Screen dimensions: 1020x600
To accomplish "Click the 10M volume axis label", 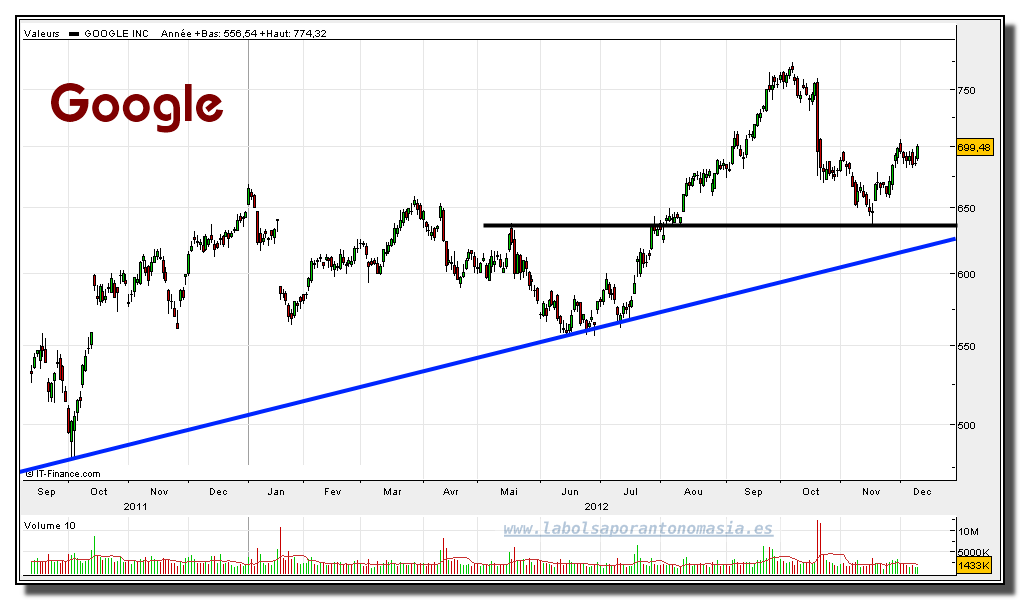I will tap(969, 532).
